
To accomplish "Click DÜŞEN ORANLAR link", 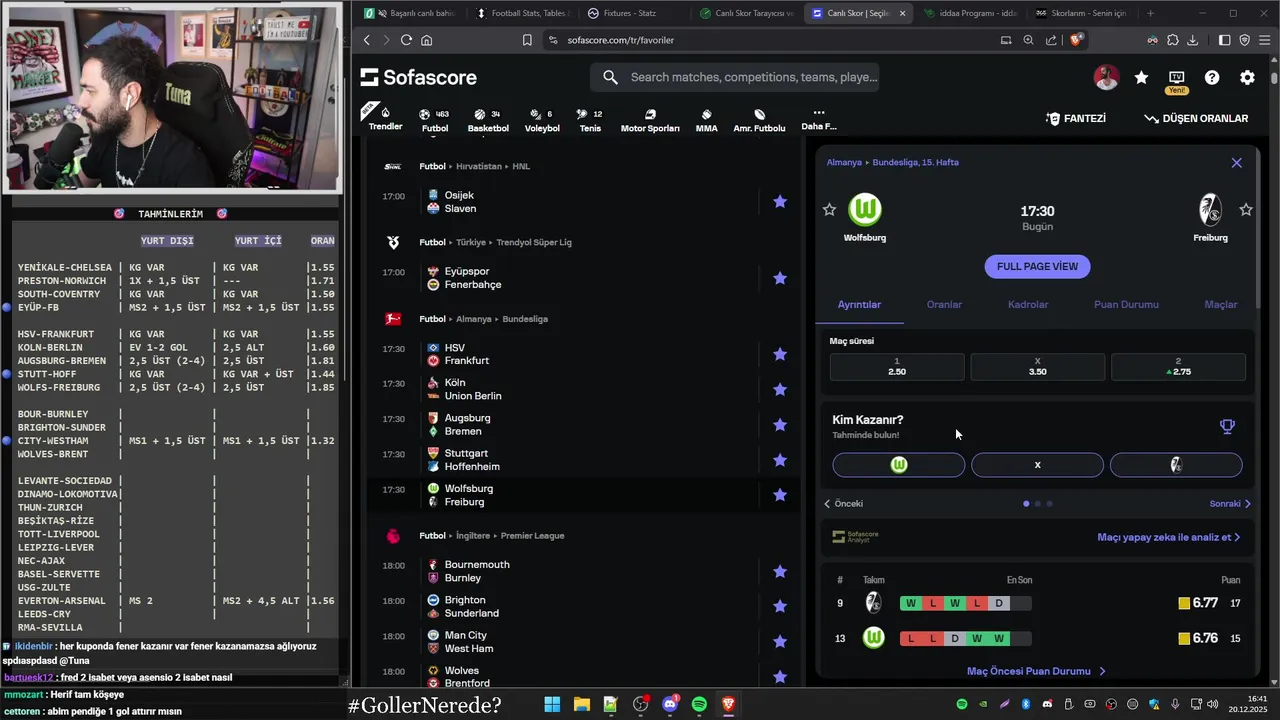I will point(1196,118).
